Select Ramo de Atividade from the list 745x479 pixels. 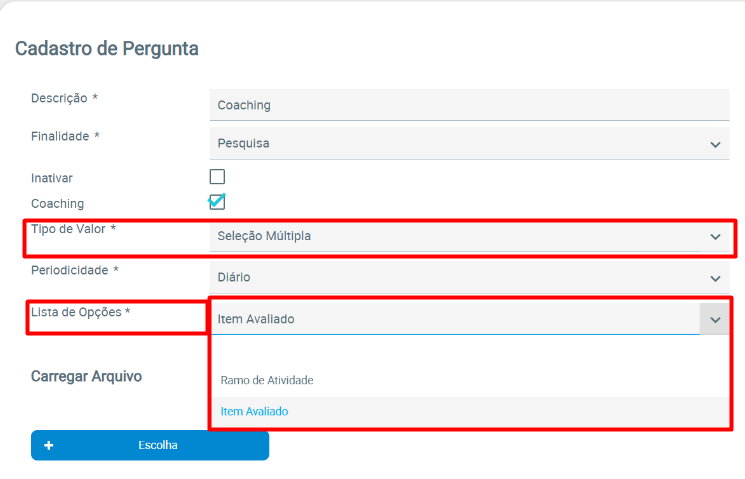[267, 380]
